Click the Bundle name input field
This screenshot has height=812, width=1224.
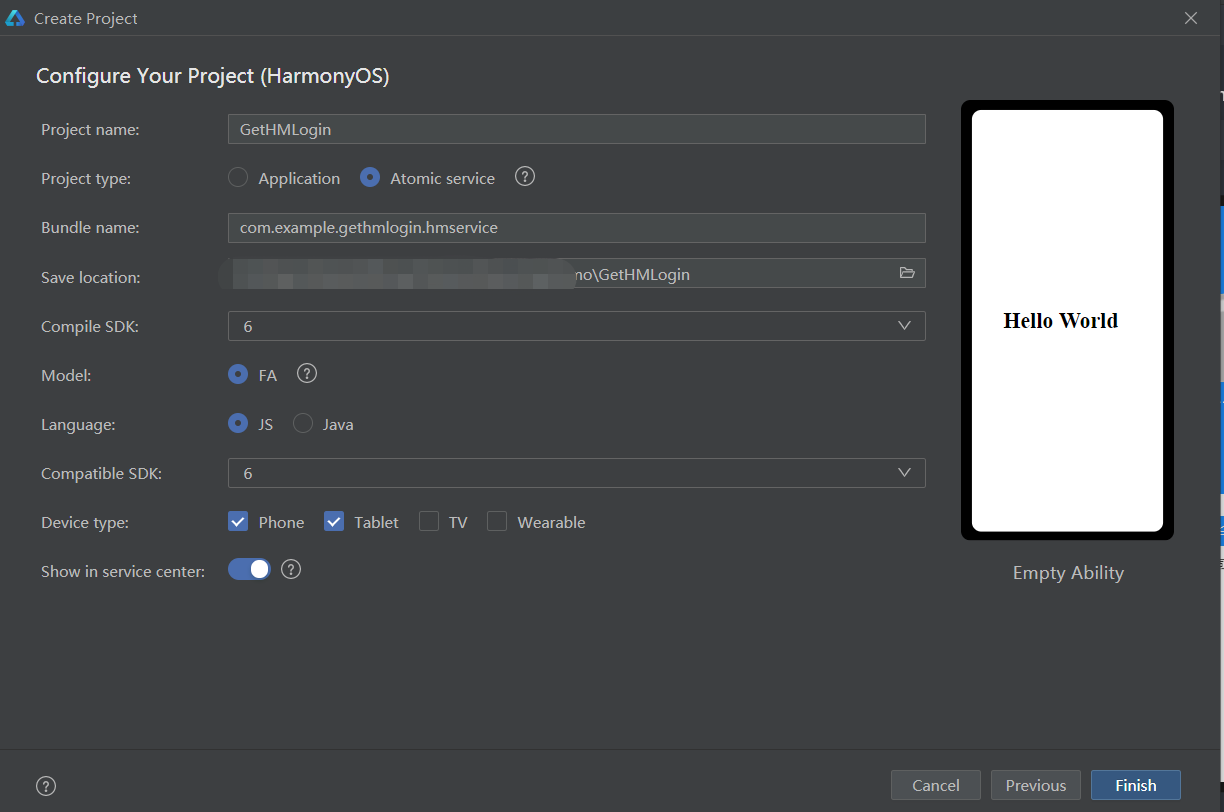(576, 227)
